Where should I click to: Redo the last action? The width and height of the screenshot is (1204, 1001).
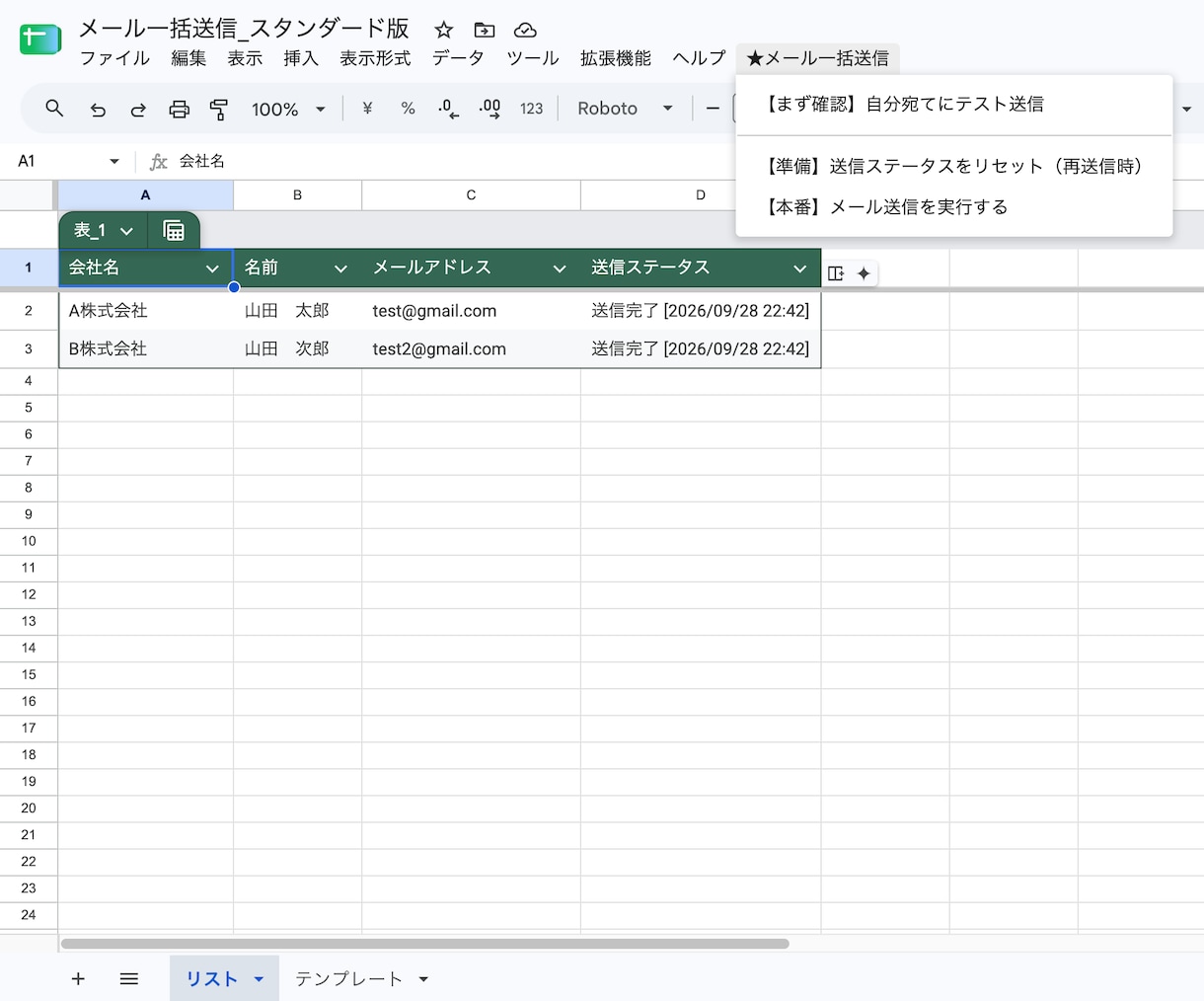138,109
